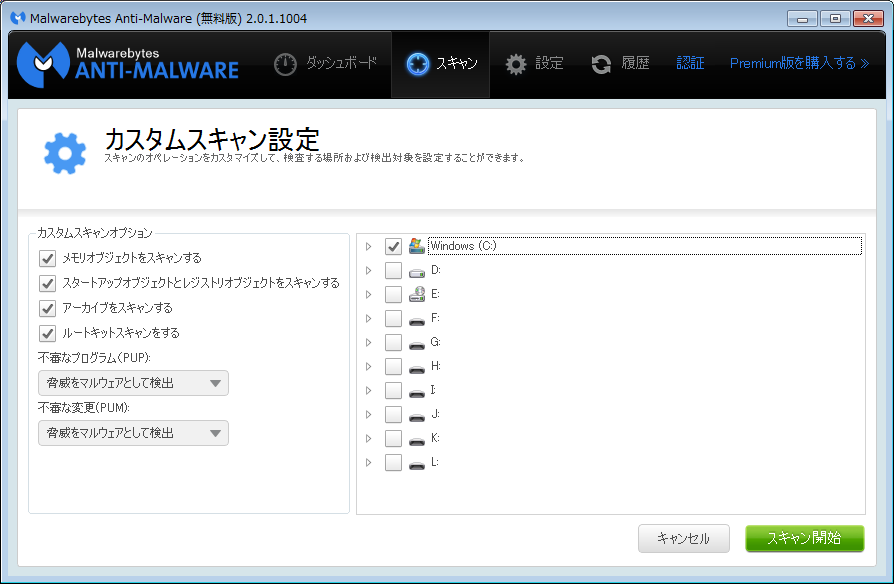
Task: Click the G: drive icon
Action: tap(417, 345)
